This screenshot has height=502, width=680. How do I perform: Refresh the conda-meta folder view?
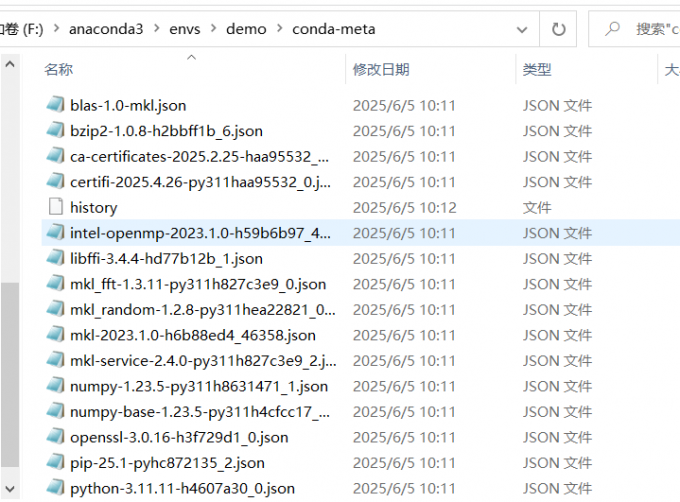559,29
